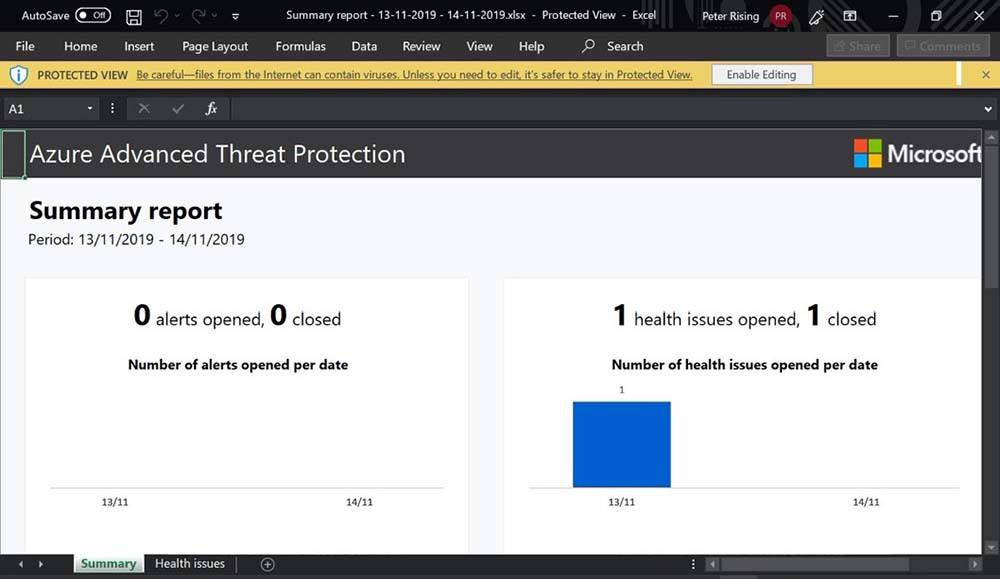Click the vertical scrollbar thumb
This screenshot has width=1000, height=579.
tap(991, 217)
